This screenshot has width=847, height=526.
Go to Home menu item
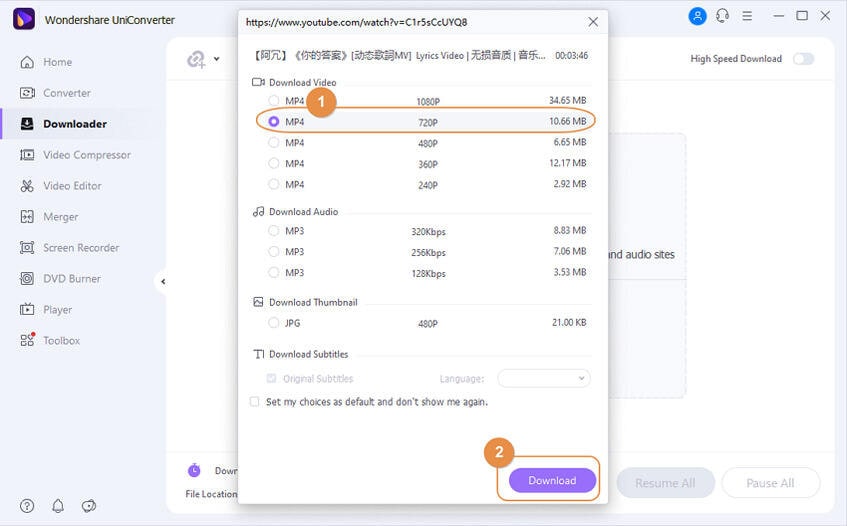58,62
